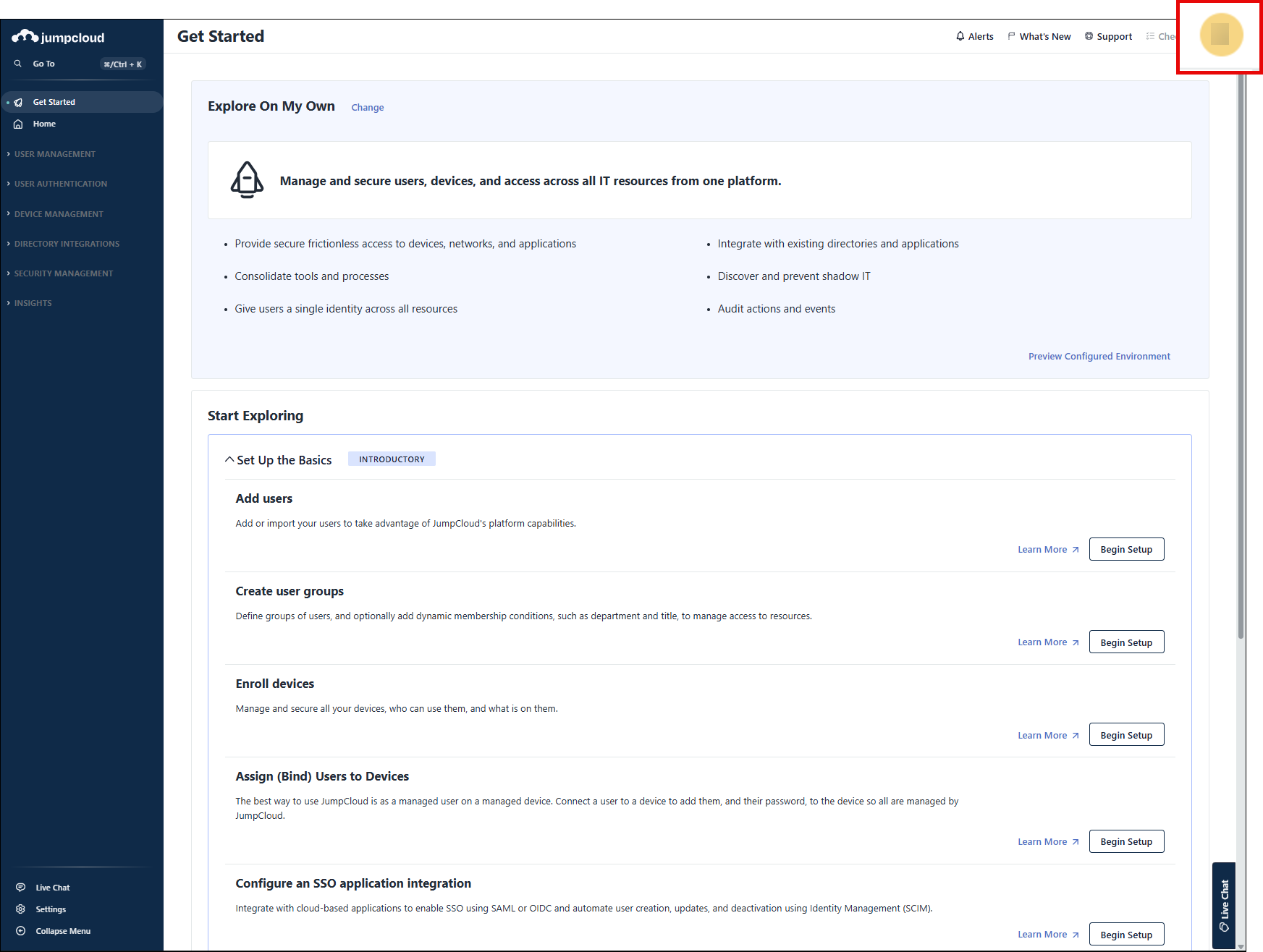Viewport: 1263px width, 952px height.
Task: Open Settings from sidebar bottom
Action: pyautogui.click(x=51, y=909)
